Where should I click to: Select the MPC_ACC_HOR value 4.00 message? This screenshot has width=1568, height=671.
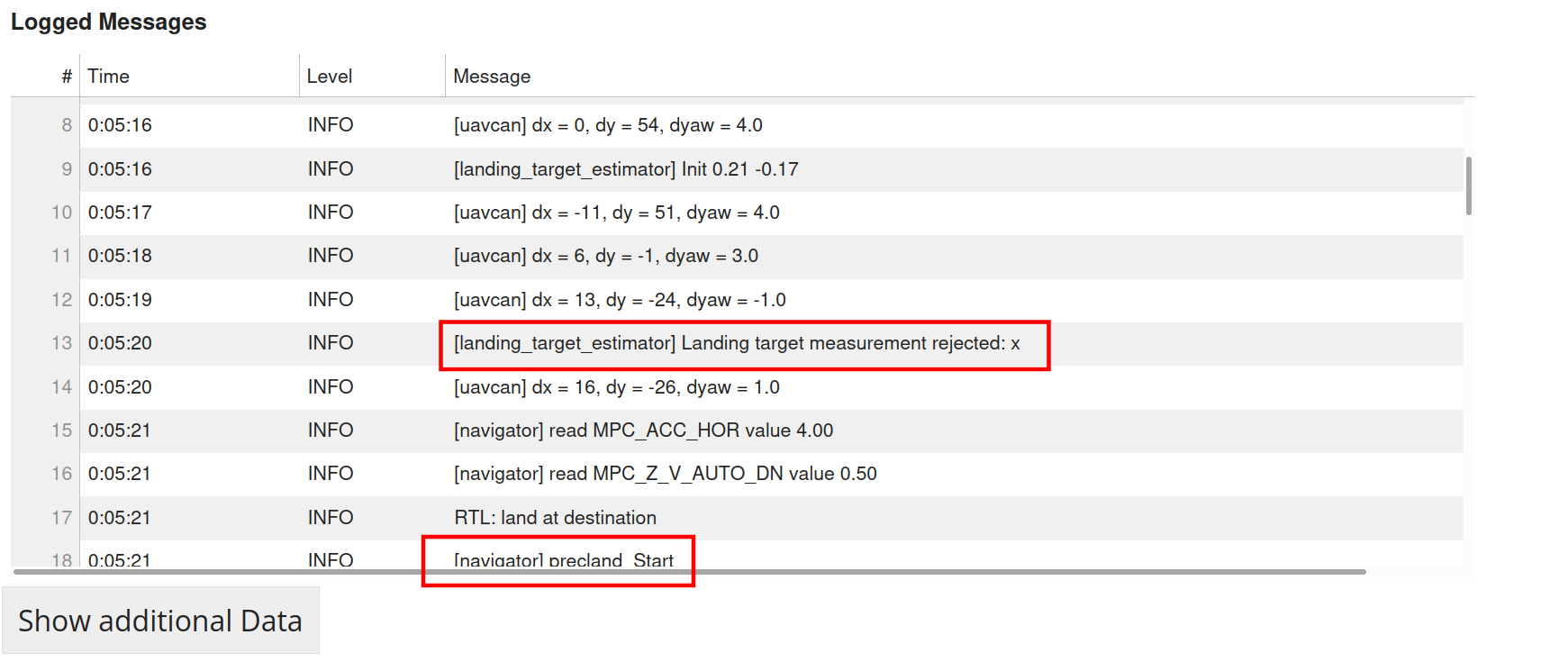[x=643, y=431]
